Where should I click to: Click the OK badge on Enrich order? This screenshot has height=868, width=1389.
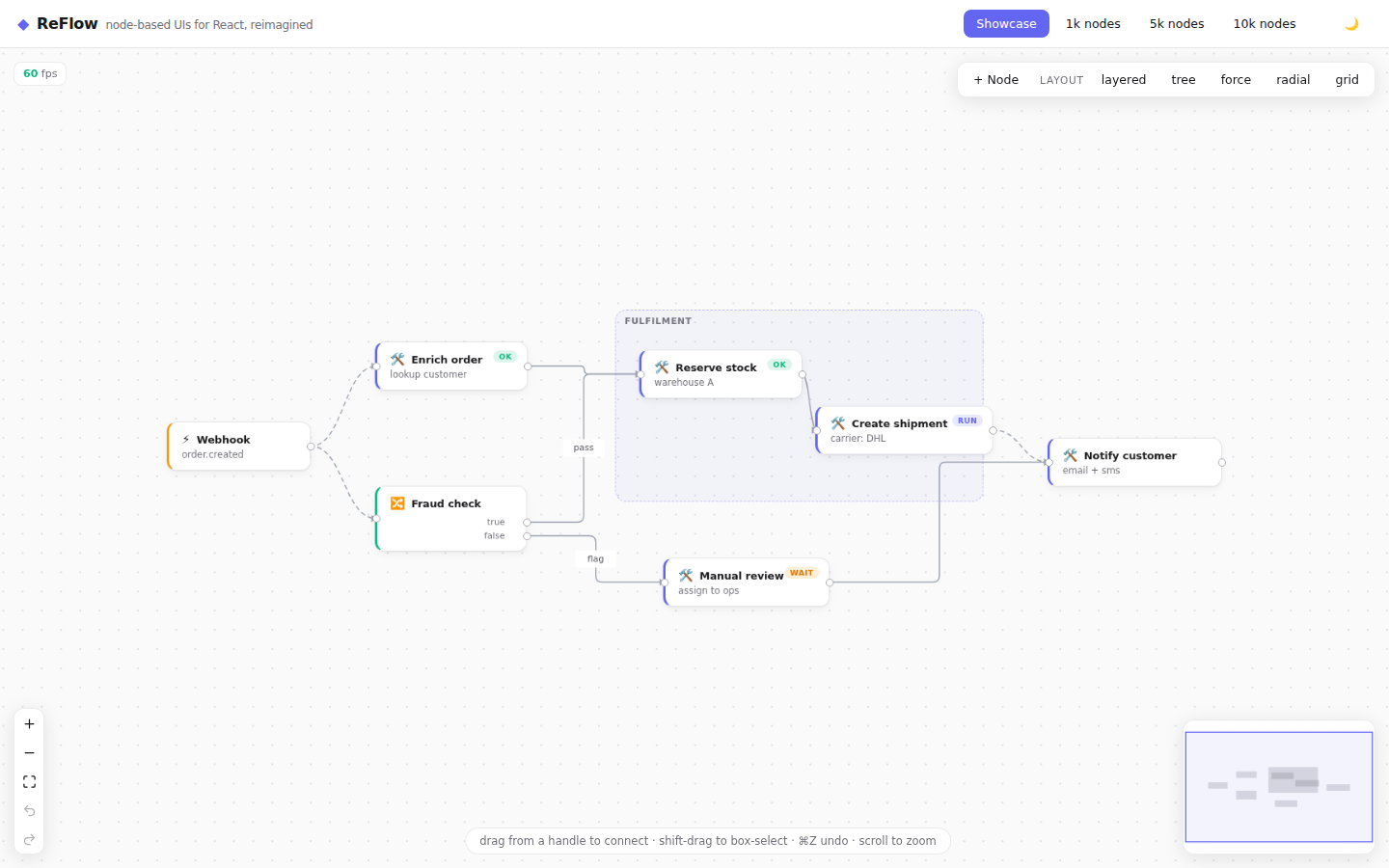pyautogui.click(x=505, y=357)
